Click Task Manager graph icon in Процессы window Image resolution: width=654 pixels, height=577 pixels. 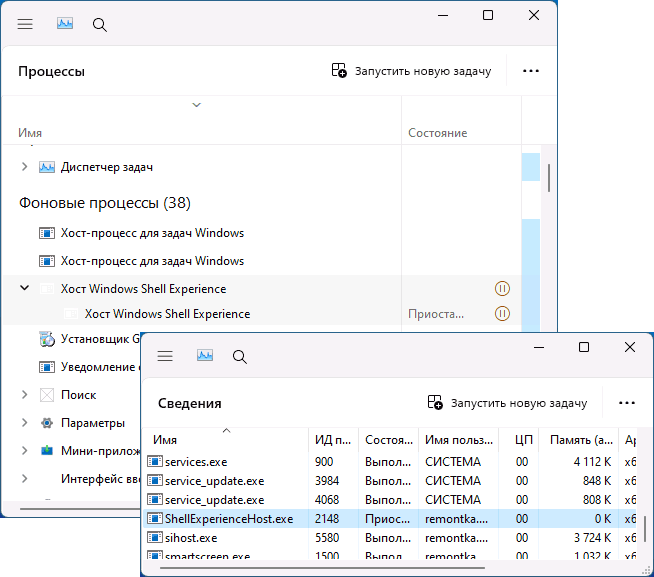click(x=65, y=23)
